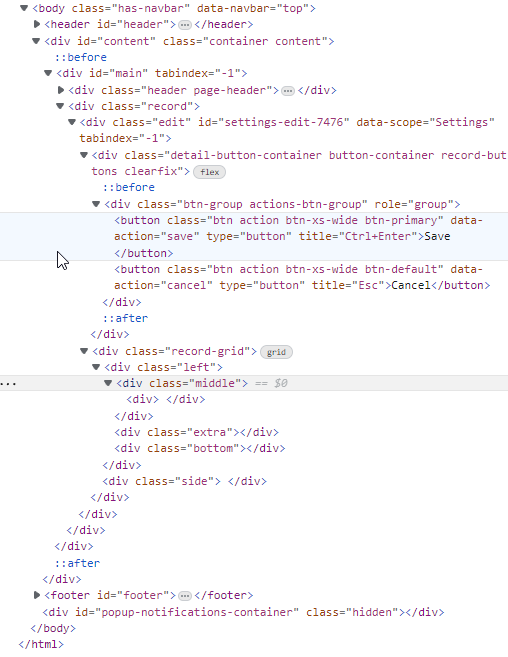Click the == $0 marker on middle div

tap(271, 383)
